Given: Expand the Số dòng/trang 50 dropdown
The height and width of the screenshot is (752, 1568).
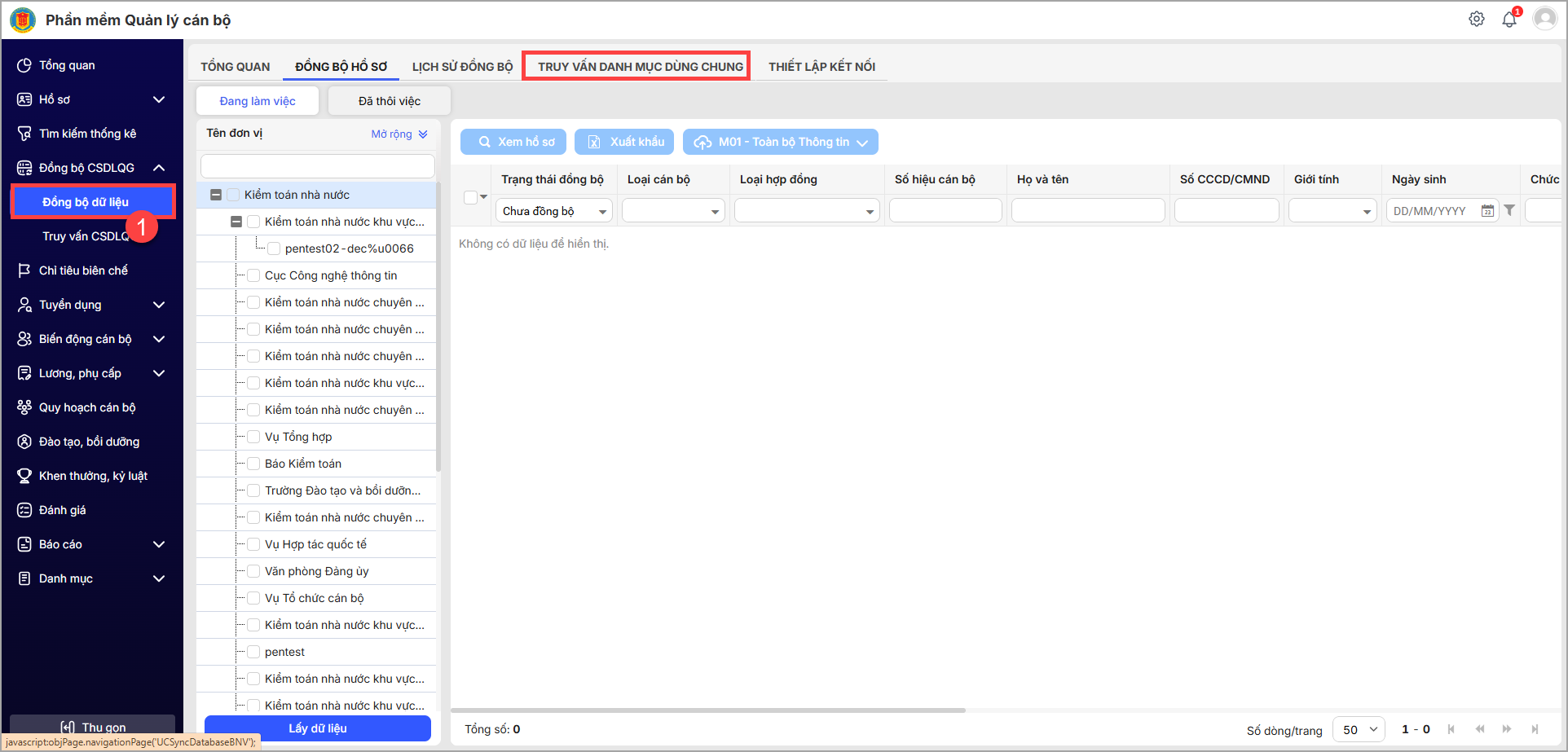Looking at the screenshot, I should click(1359, 729).
